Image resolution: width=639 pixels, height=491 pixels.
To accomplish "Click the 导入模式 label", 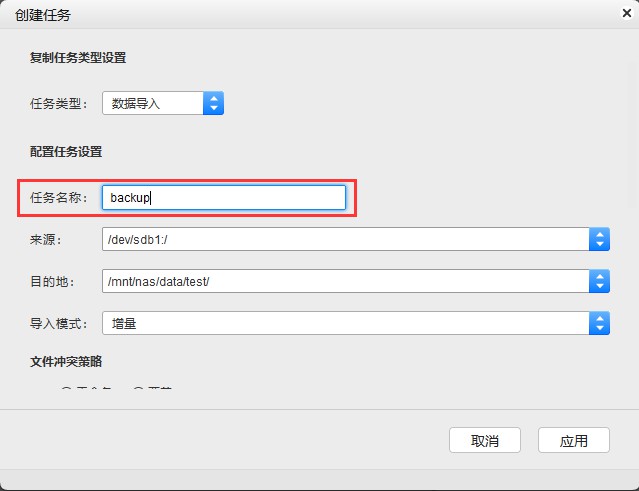I will coord(60,324).
